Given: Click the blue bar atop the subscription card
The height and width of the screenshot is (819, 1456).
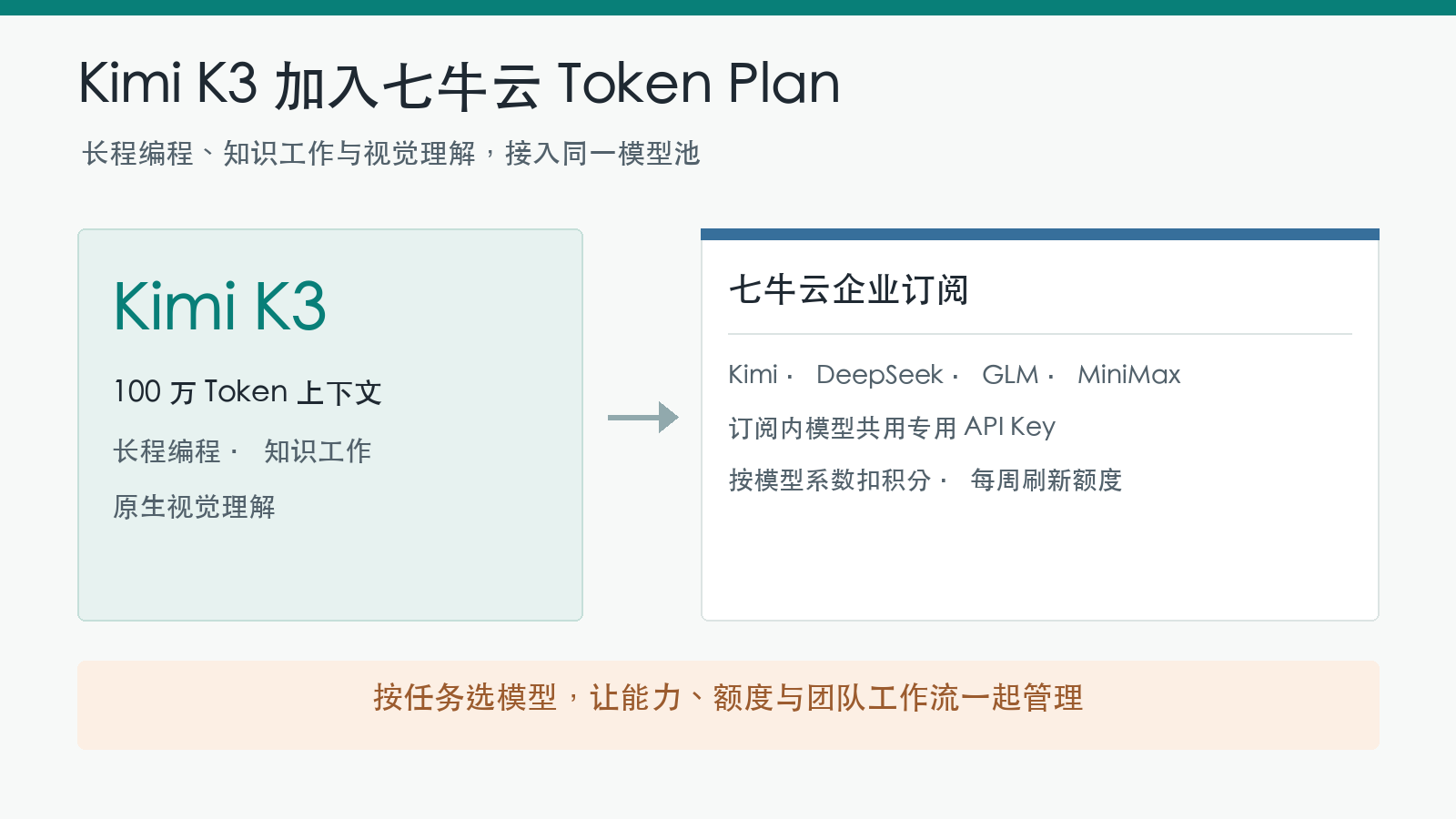Looking at the screenshot, I should click(x=1040, y=234).
